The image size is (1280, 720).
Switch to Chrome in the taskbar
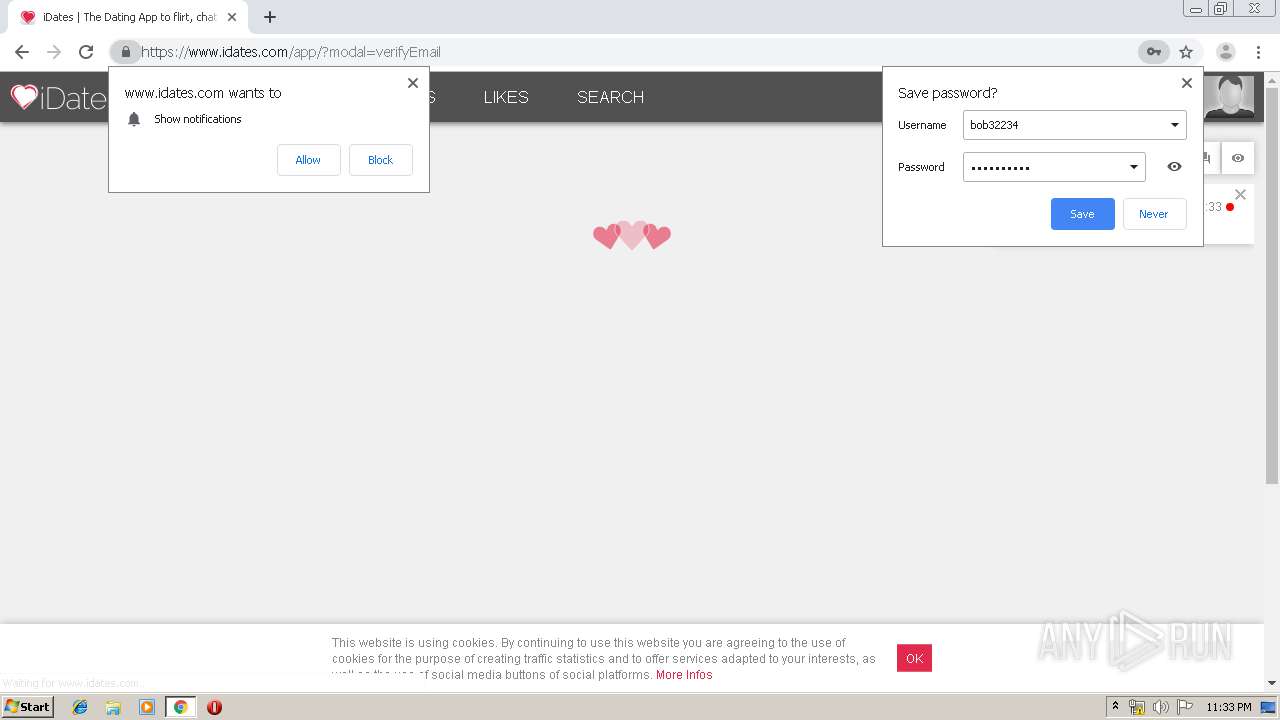coord(180,707)
